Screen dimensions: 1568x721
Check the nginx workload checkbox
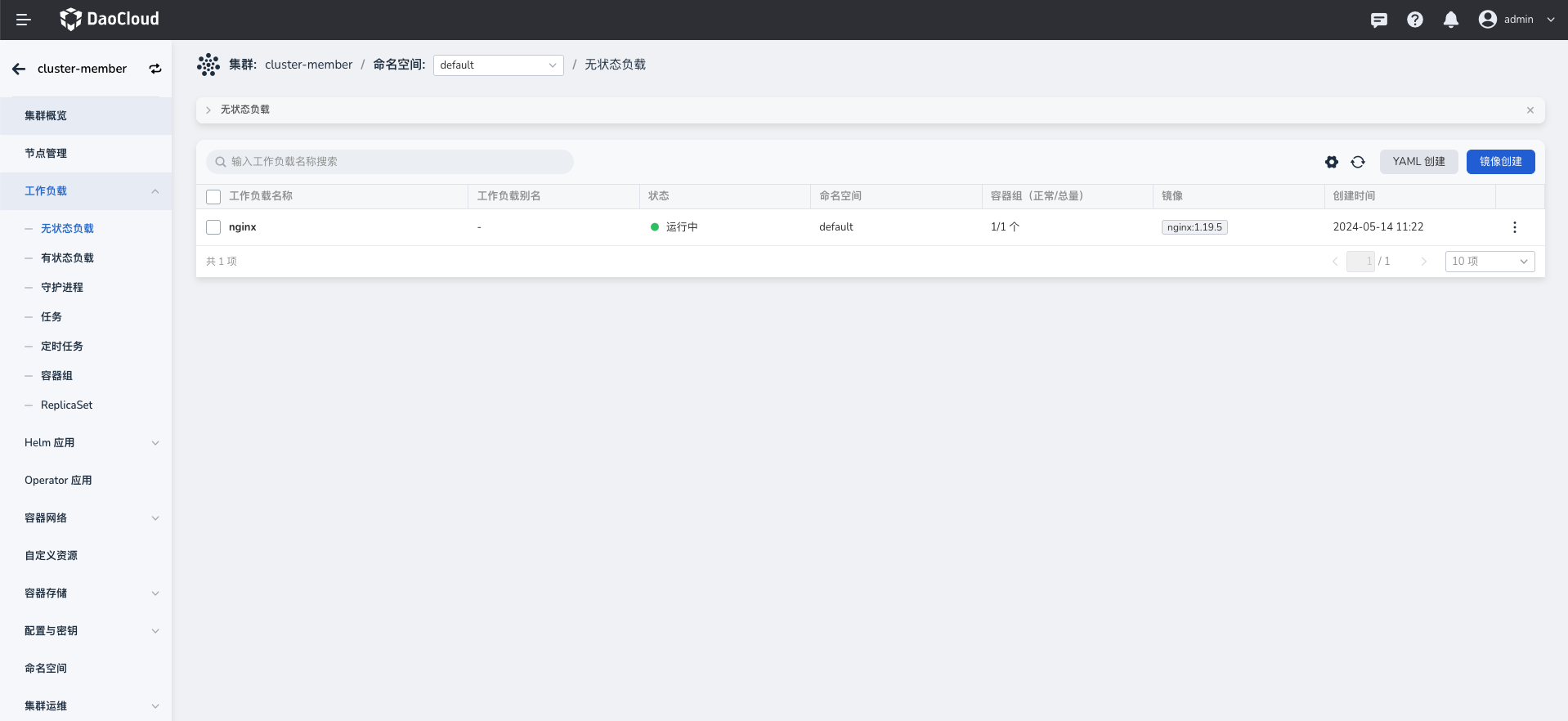[213, 227]
